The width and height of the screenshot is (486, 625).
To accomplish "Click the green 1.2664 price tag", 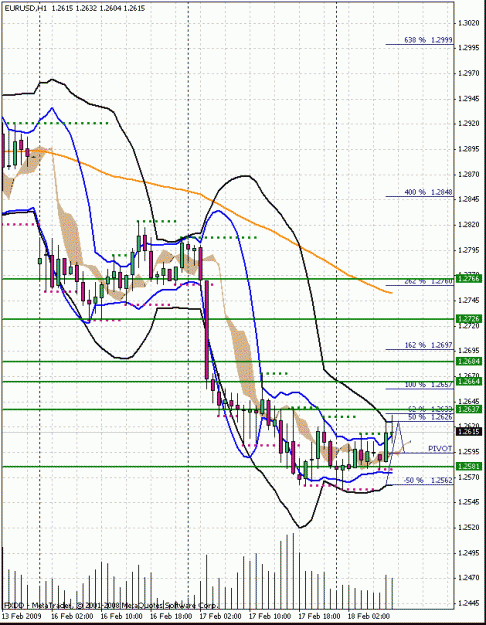I will coord(470,381).
